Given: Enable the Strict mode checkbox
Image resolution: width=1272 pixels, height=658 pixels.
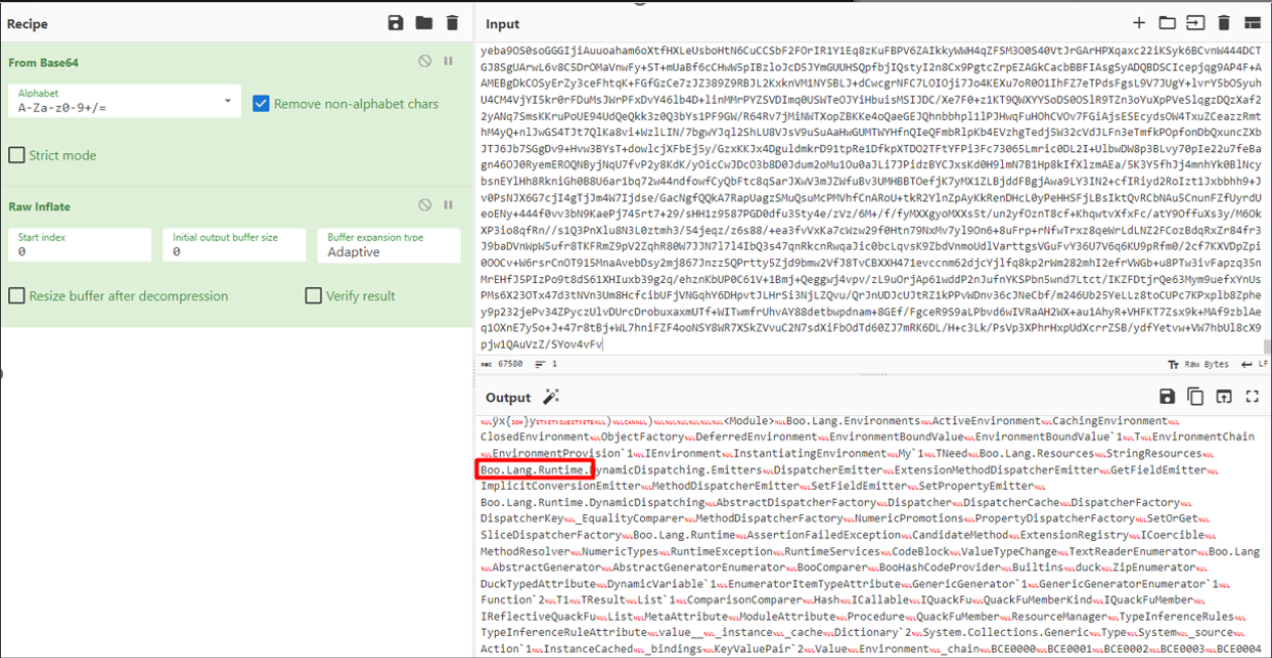Looking at the screenshot, I should pyautogui.click(x=17, y=155).
